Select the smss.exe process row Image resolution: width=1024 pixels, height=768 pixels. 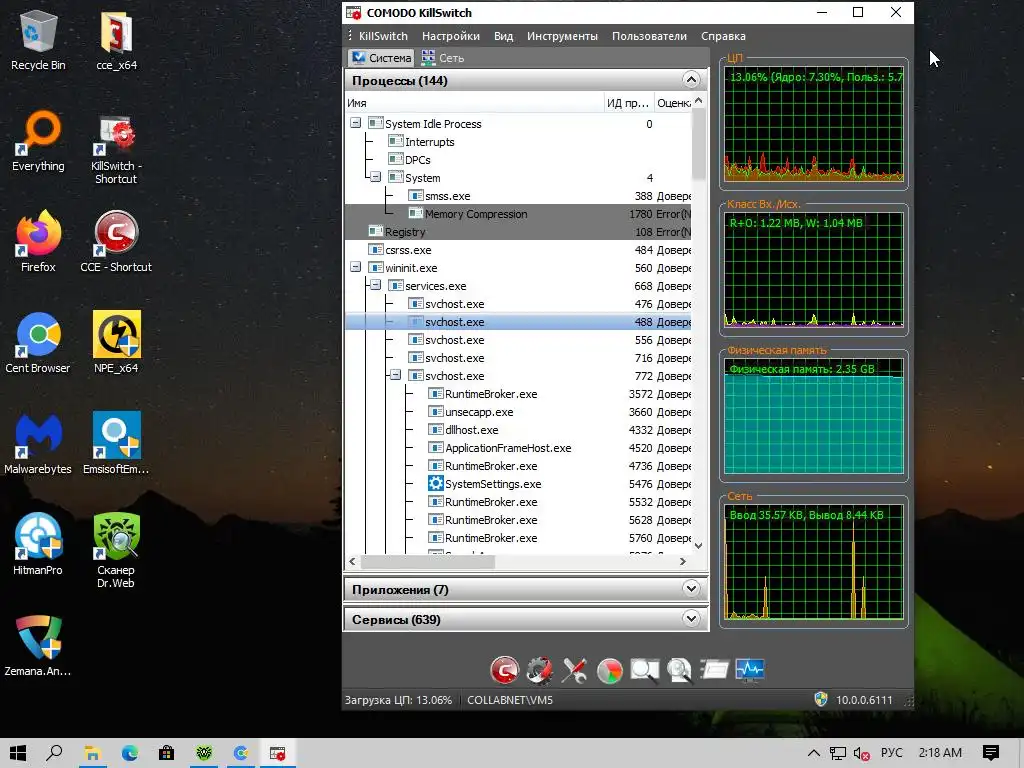(518, 195)
